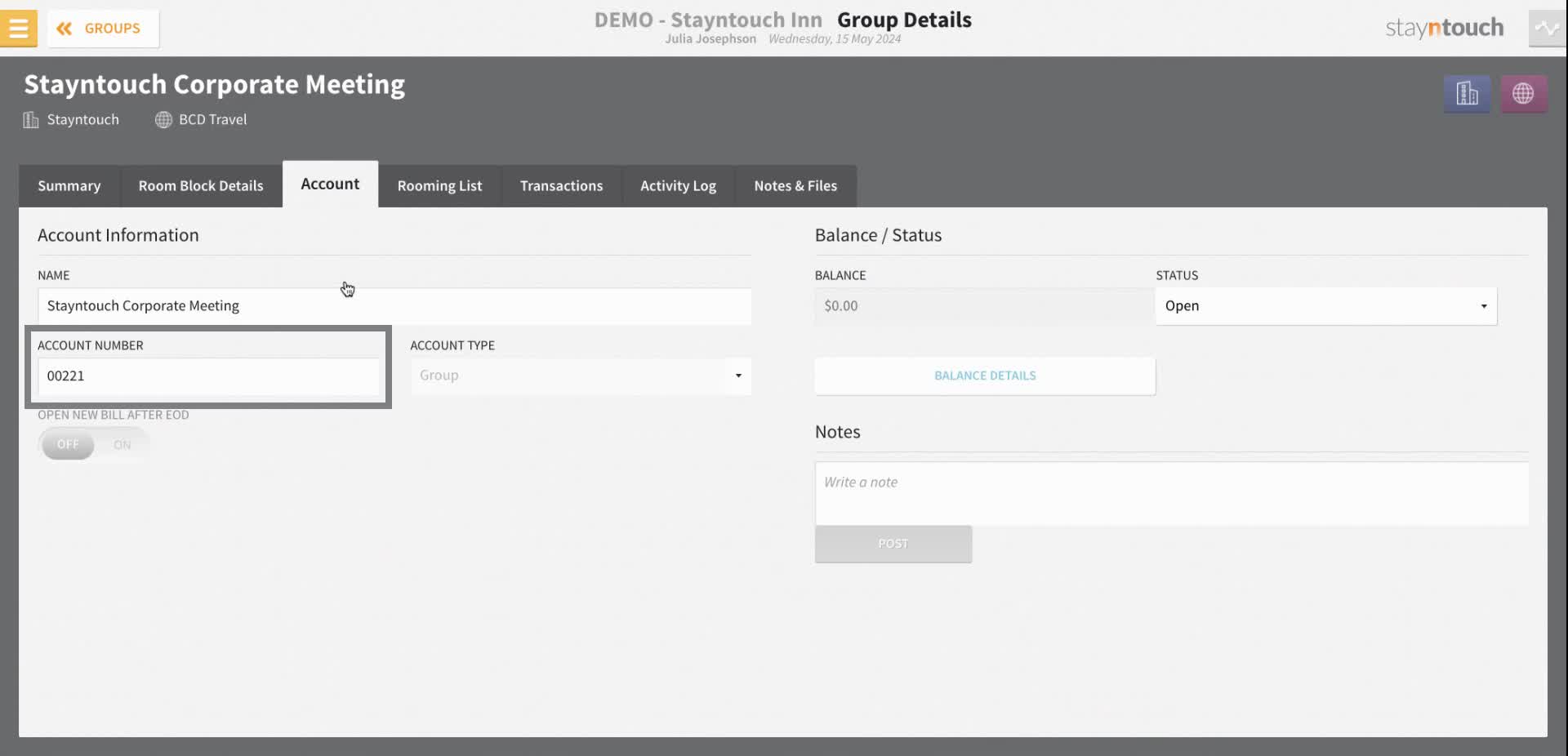1568x756 pixels.
Task: Open the Room Block Details tab
Action: coord(201,186)
